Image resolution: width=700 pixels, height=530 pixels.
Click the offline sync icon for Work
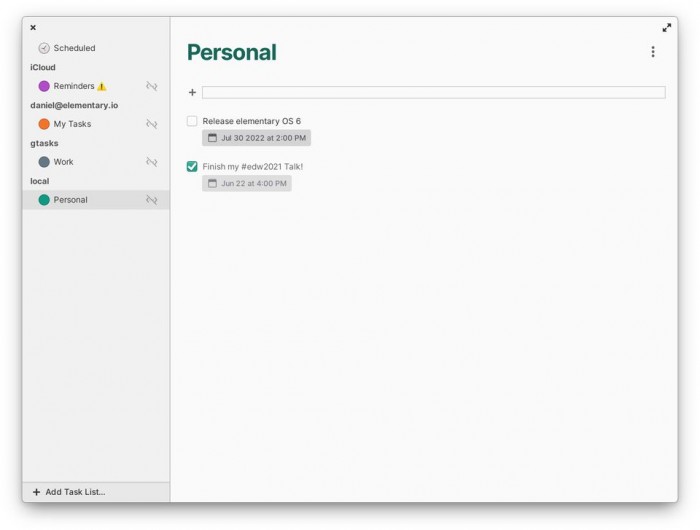point(152,162)
